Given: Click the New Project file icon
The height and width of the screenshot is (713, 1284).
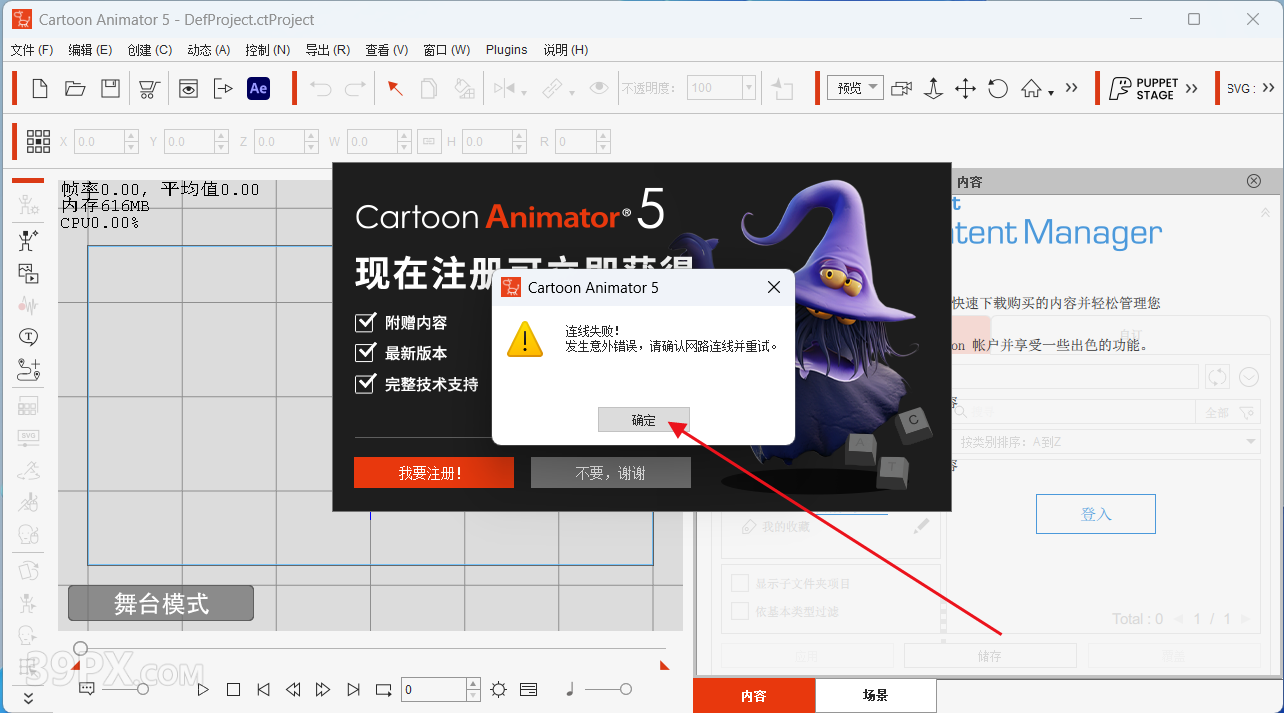Looking at the screenshot, I should point(40,88).
